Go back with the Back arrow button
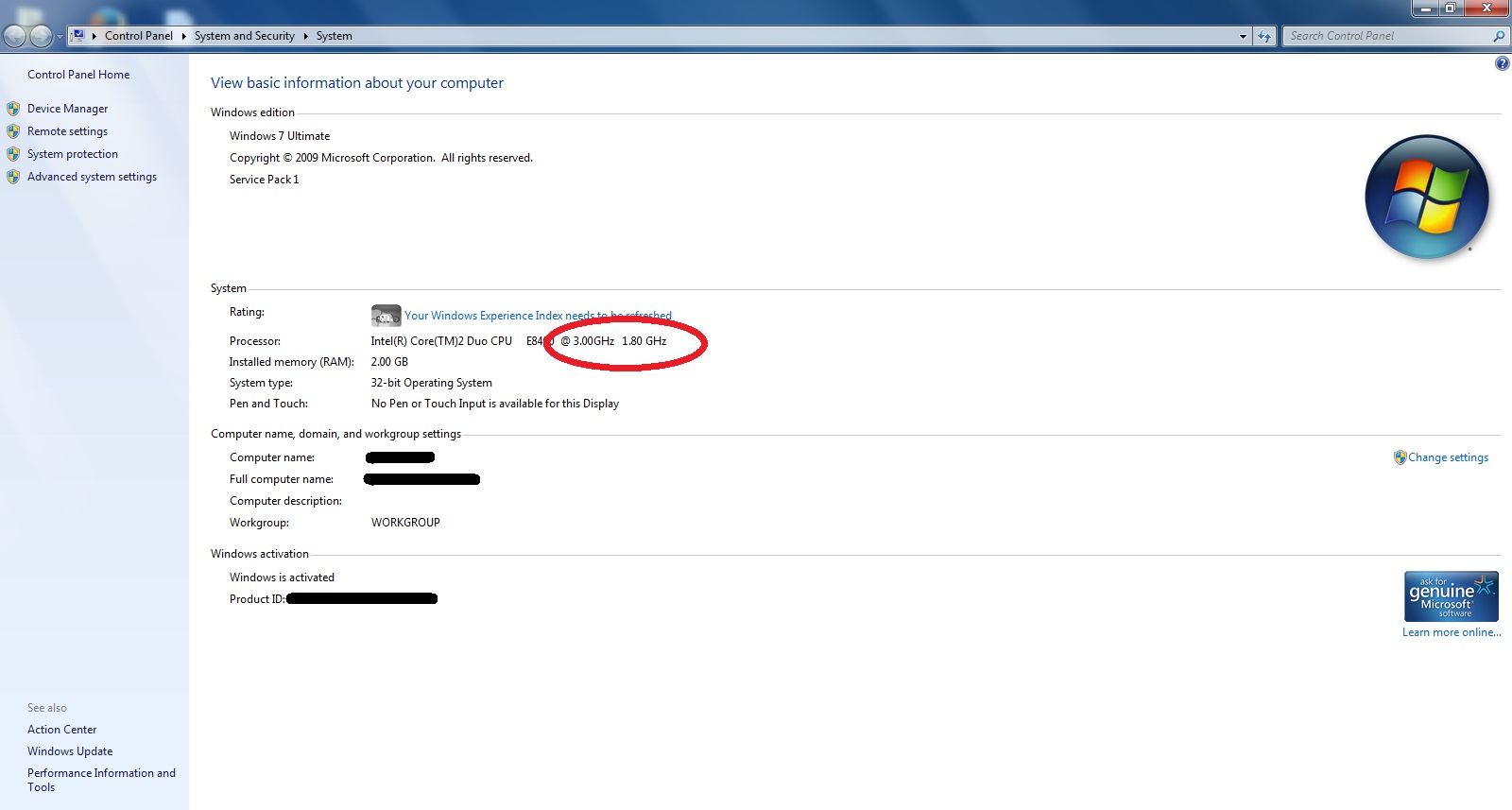This screenshot has width=1512, height=810. 15,36
